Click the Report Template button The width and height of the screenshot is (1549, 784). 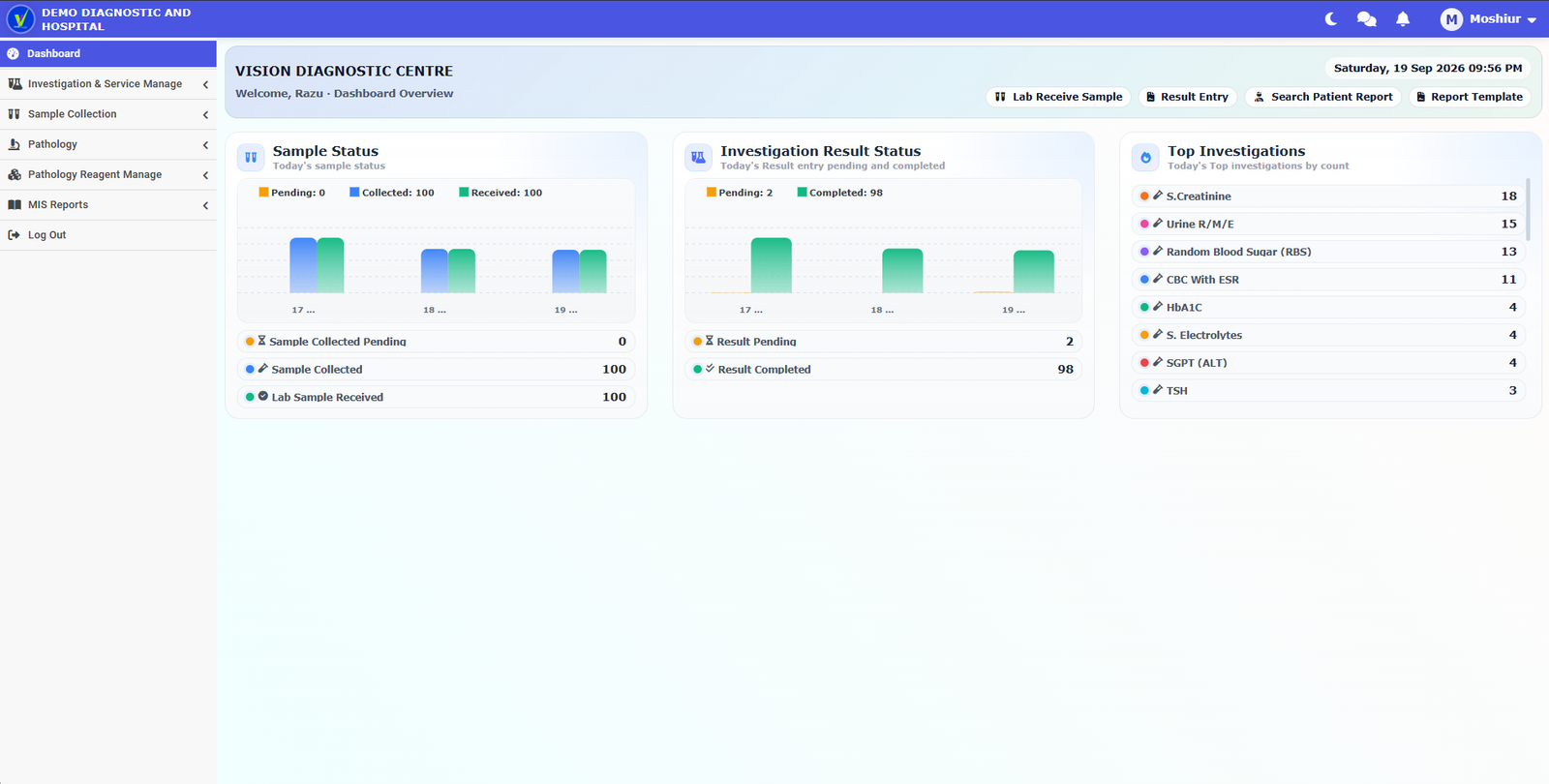pos(1469,97)
